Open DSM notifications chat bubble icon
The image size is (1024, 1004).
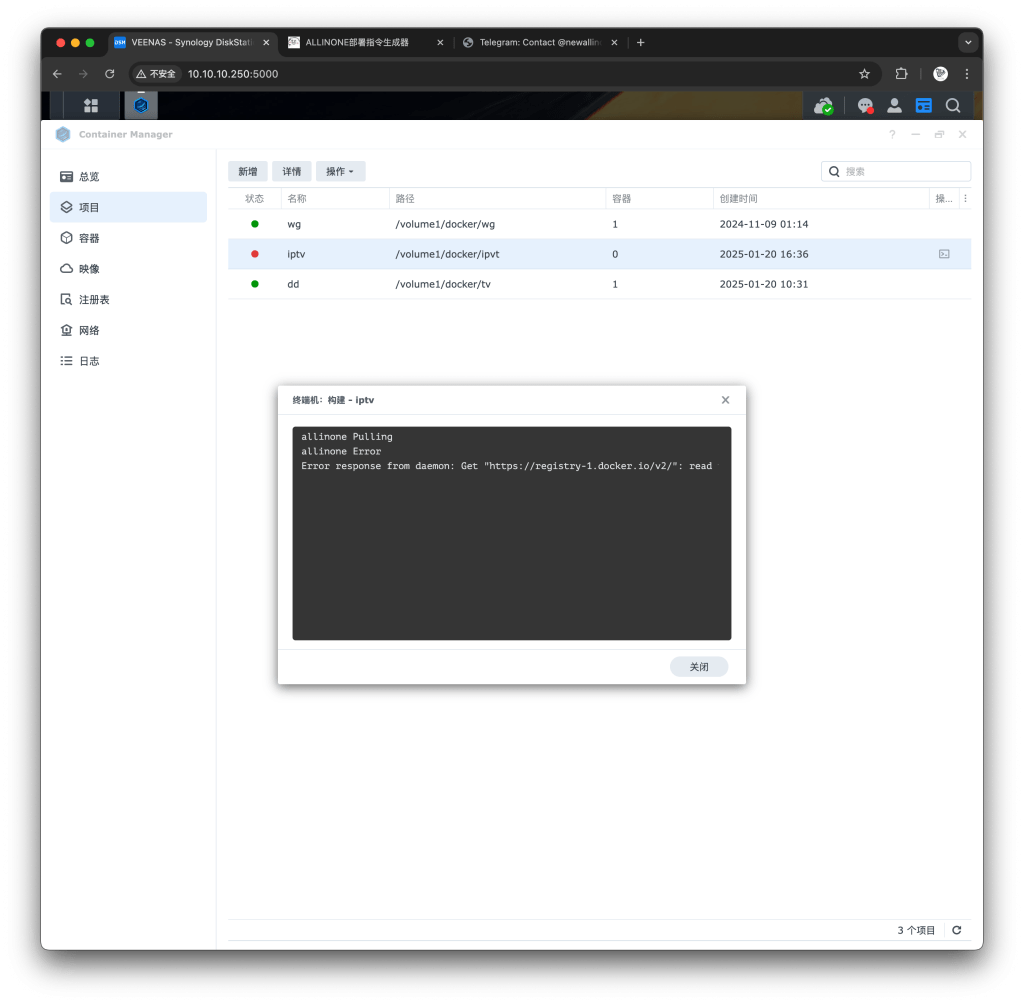coord(865,105)
